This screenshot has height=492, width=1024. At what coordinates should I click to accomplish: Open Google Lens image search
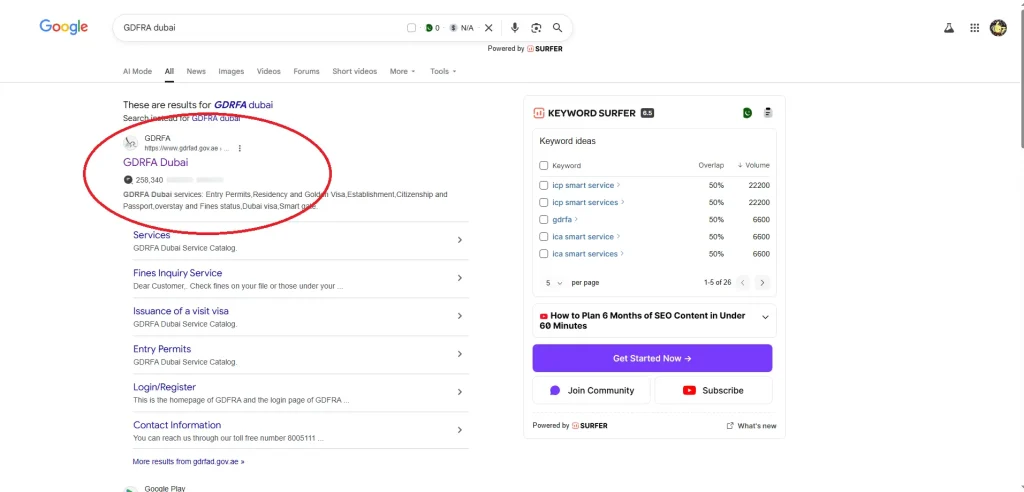point(536,28)
